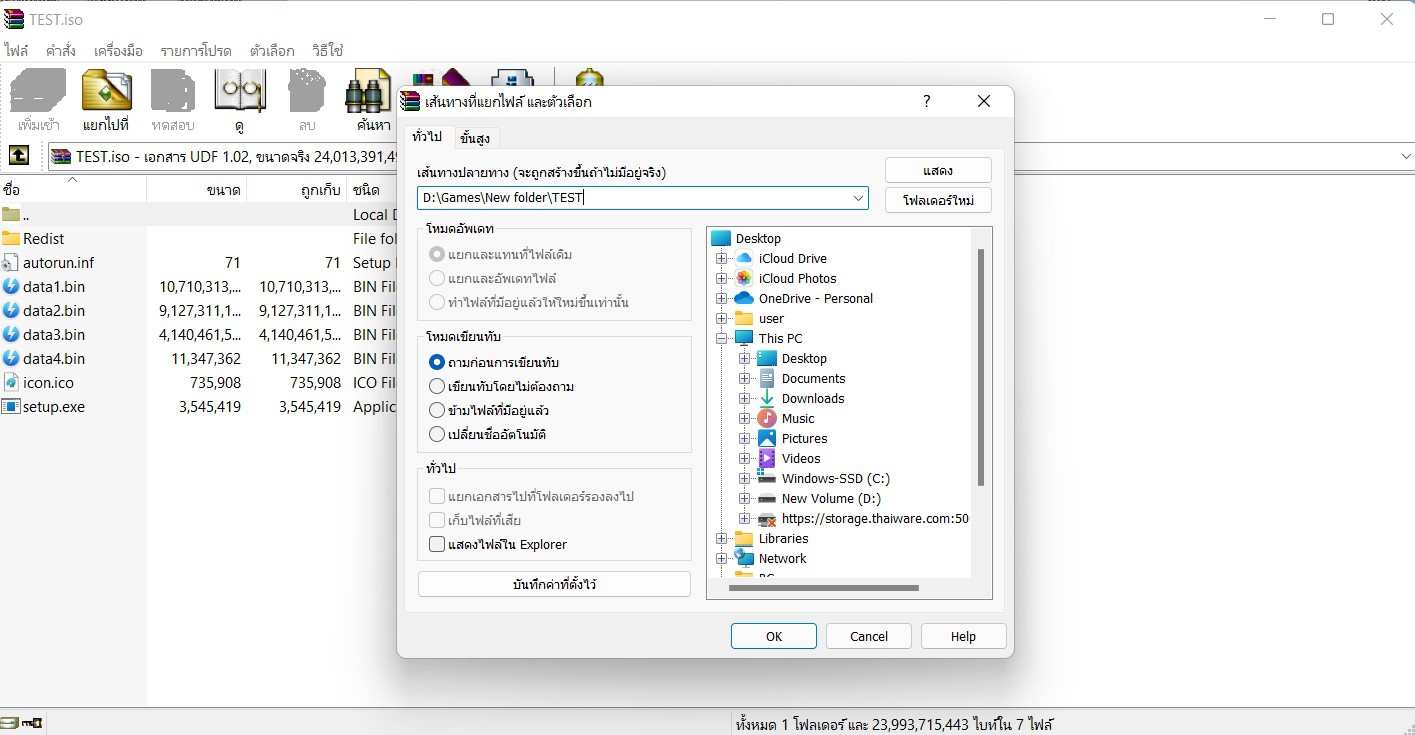Click the iCloud Photos icon in tree

744,278
